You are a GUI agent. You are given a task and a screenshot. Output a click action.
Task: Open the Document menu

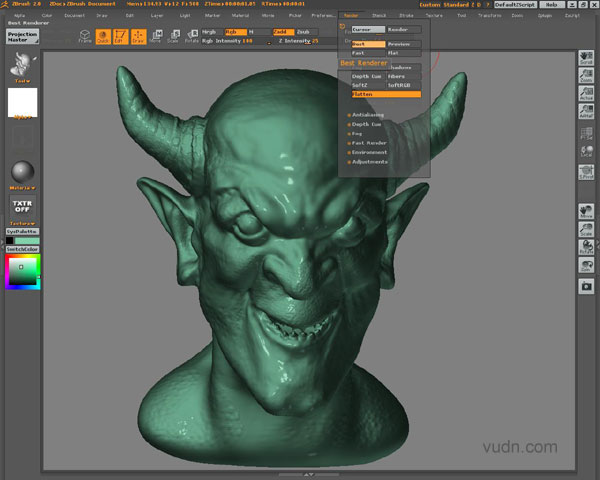pos(75,16)
